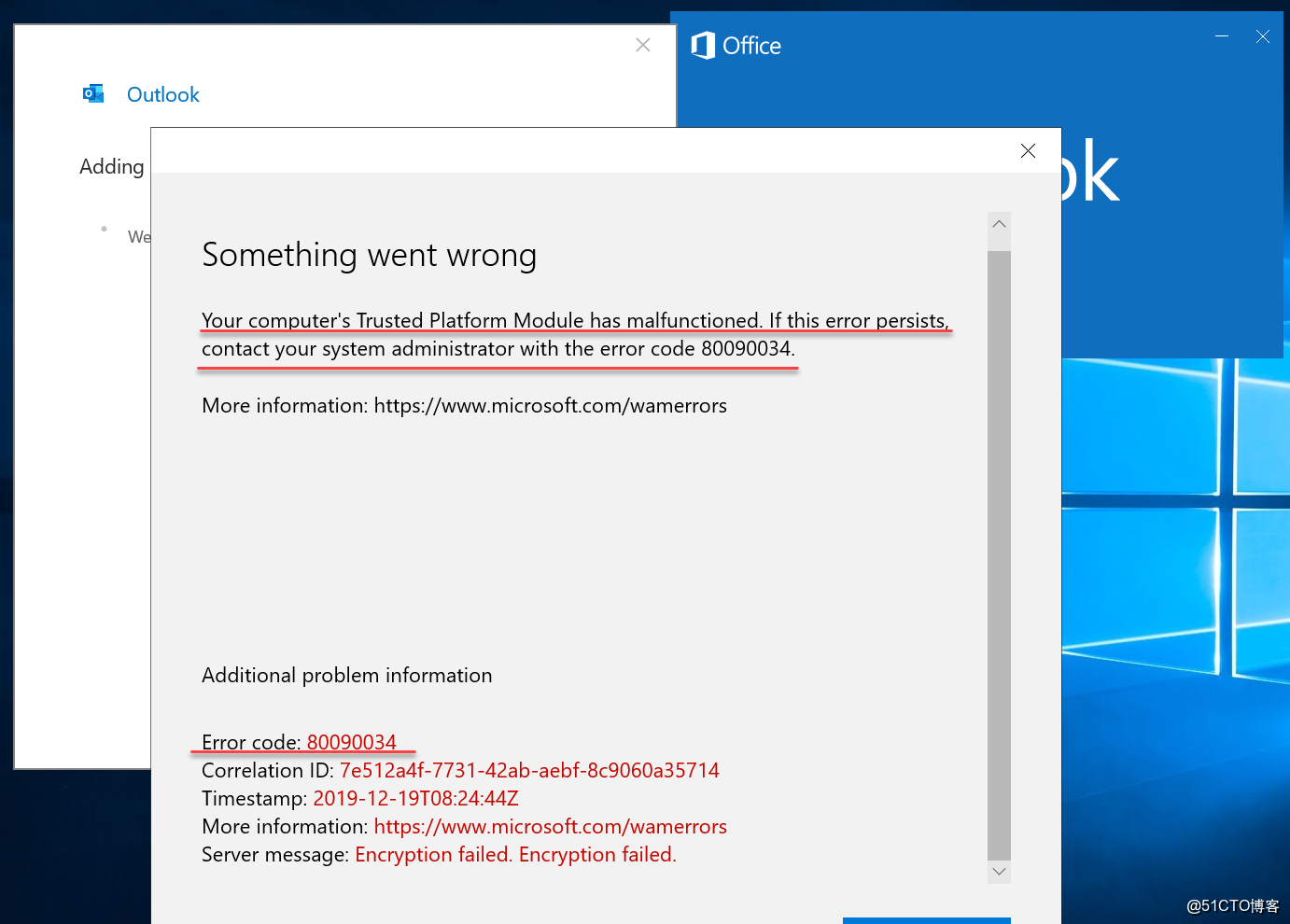Click the Additional problem information label

click(347, 676)
